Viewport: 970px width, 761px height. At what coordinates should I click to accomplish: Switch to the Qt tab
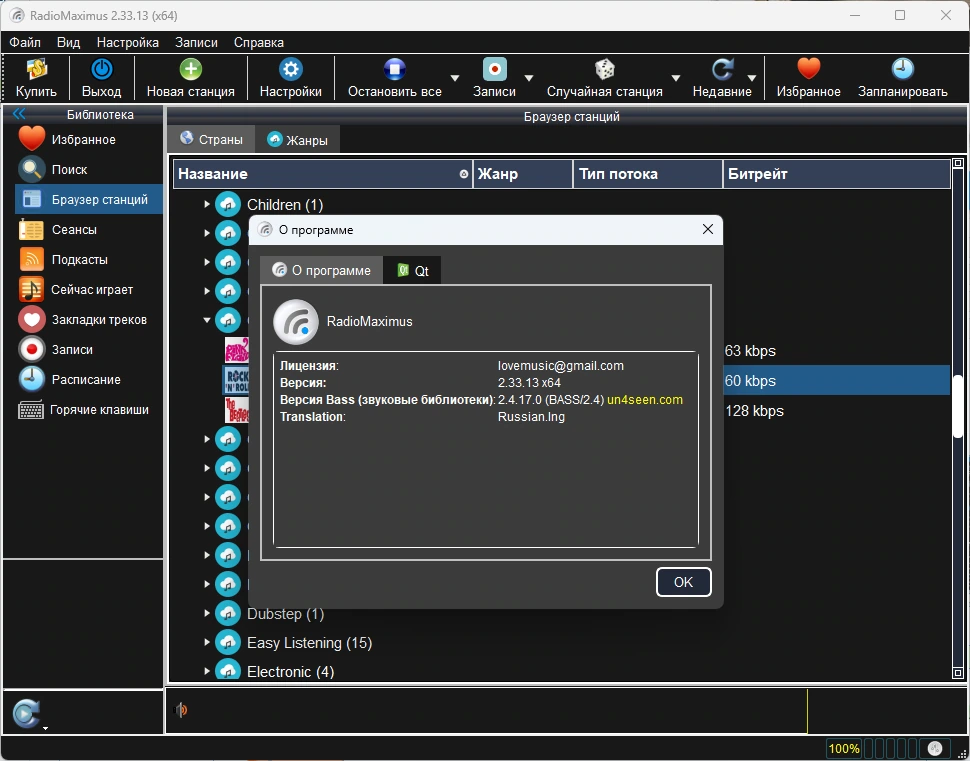click(413, 270)
